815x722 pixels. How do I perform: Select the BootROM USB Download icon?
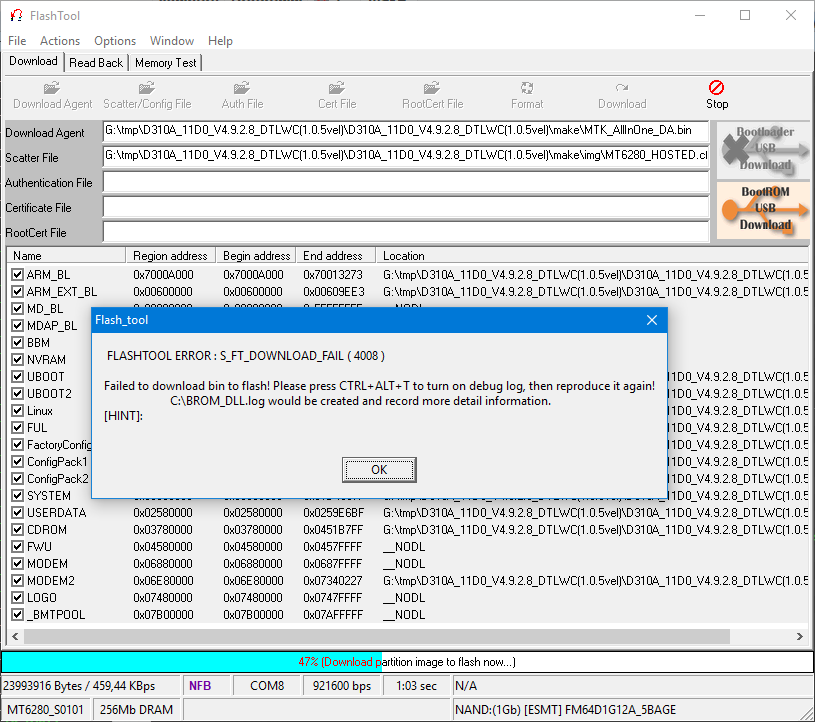[764, 209]
